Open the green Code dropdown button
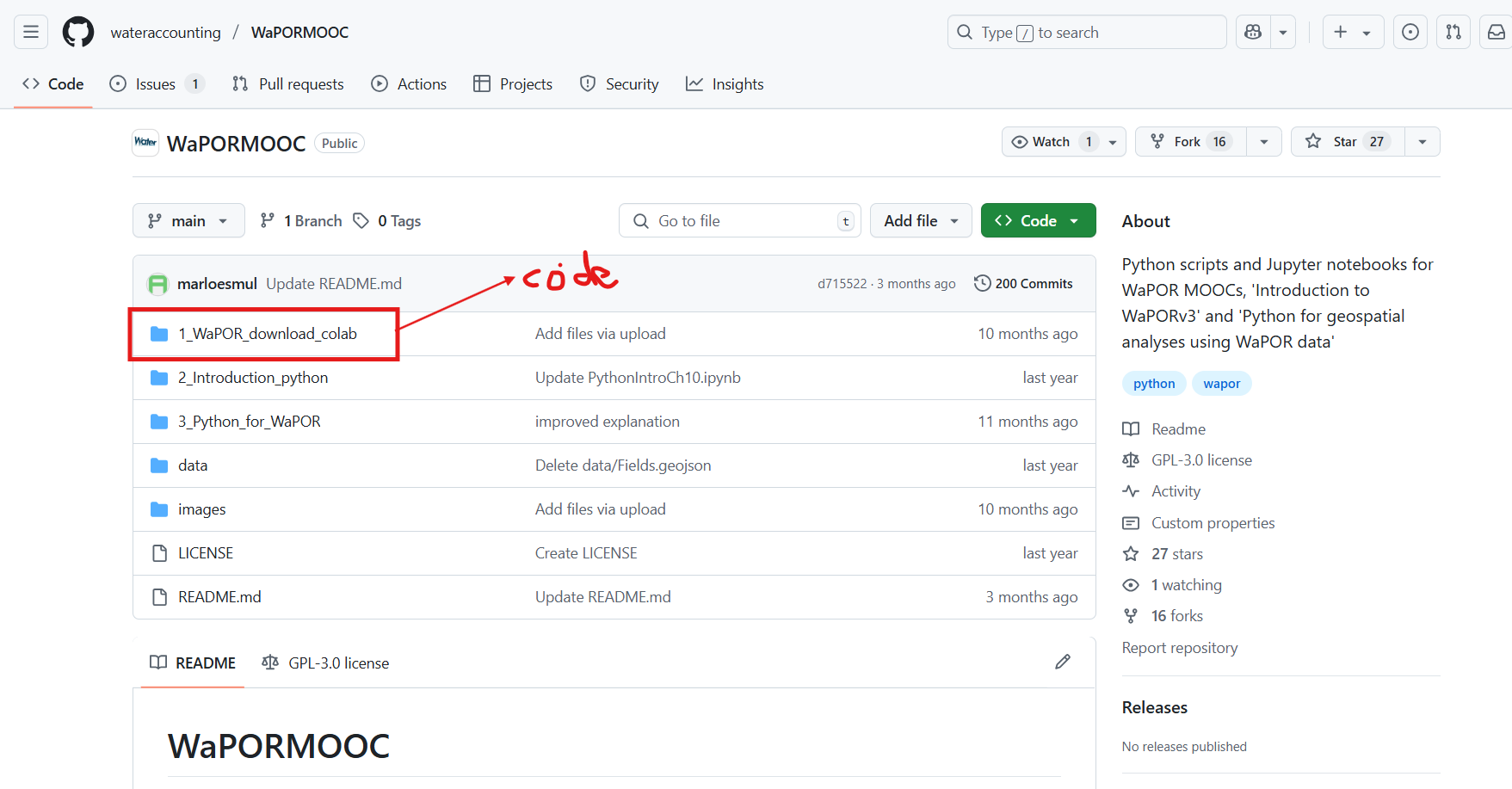Screen dimensions: 1512x789 pyautogui.click(x=1038, y=221)
